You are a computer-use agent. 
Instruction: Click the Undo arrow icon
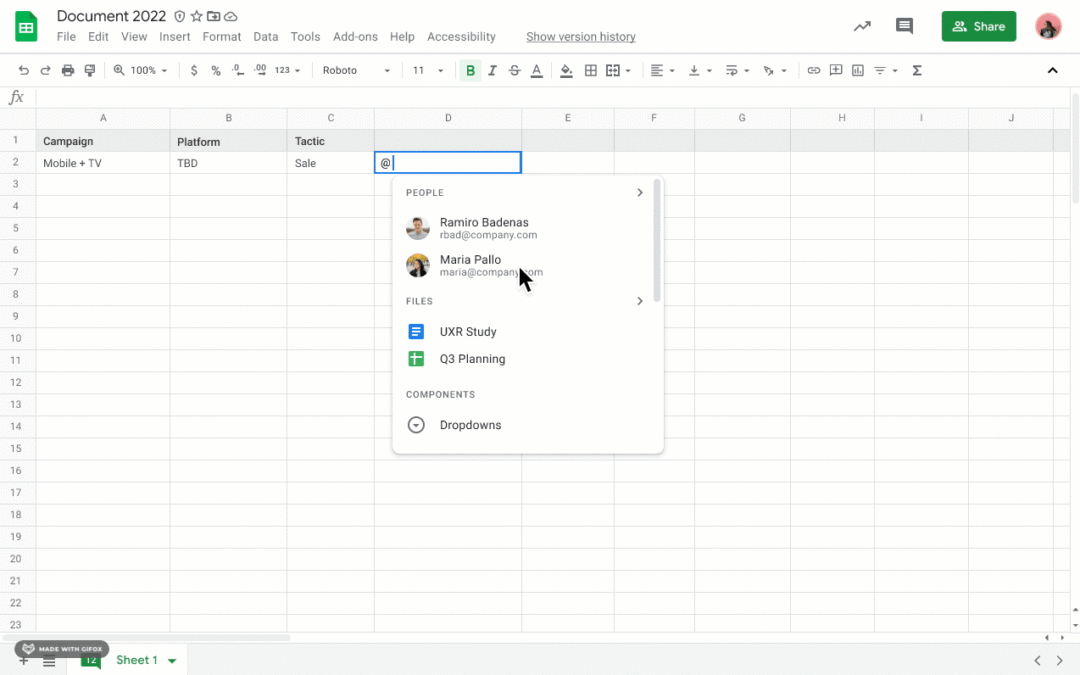(23, 70)
